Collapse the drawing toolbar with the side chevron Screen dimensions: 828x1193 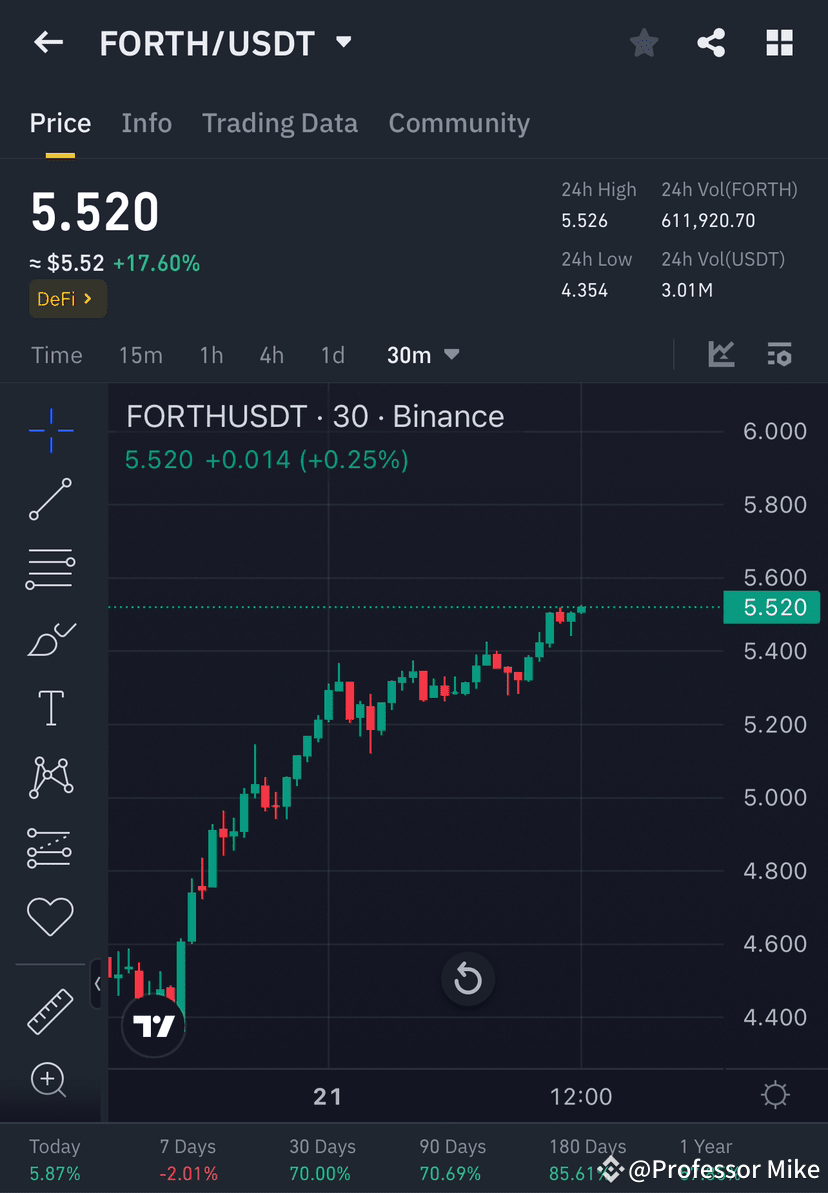(98, 984)
